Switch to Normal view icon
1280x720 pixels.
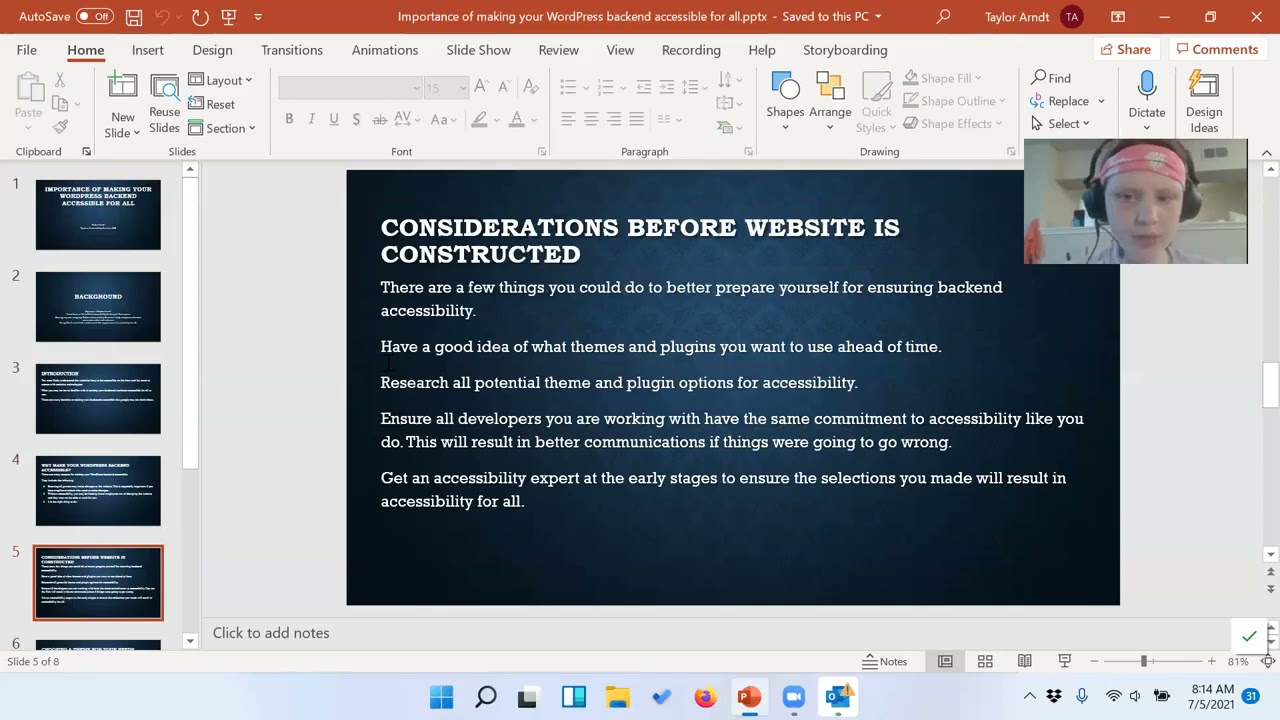tap(945, 661)
